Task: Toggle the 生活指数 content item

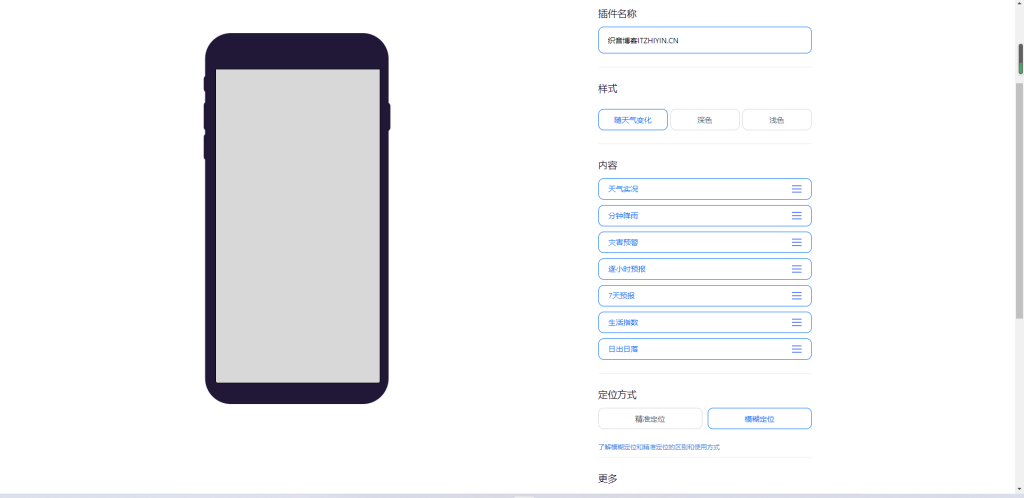Action: (x=705, y=322)
